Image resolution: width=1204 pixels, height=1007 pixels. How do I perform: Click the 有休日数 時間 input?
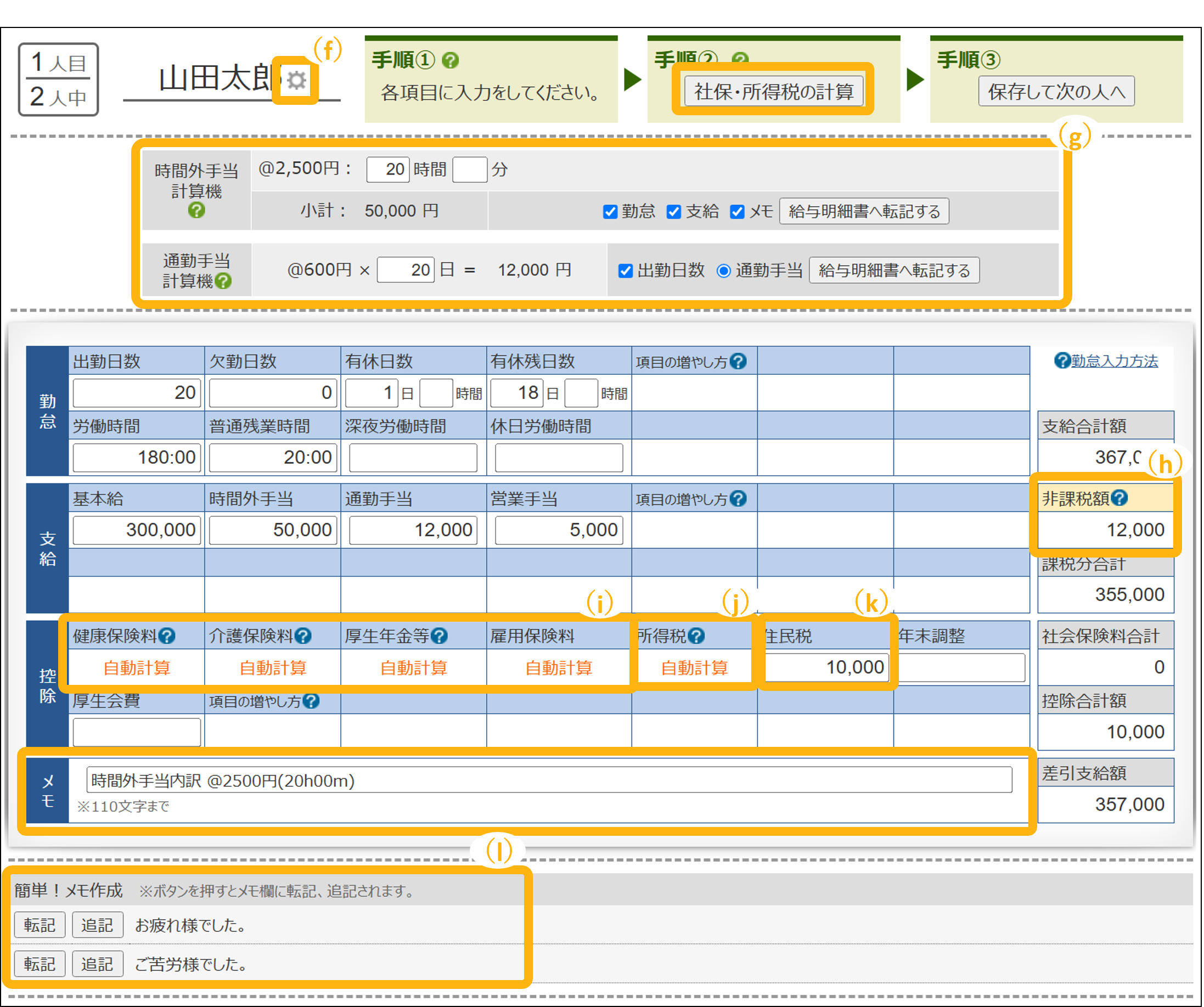pos(436,392)
